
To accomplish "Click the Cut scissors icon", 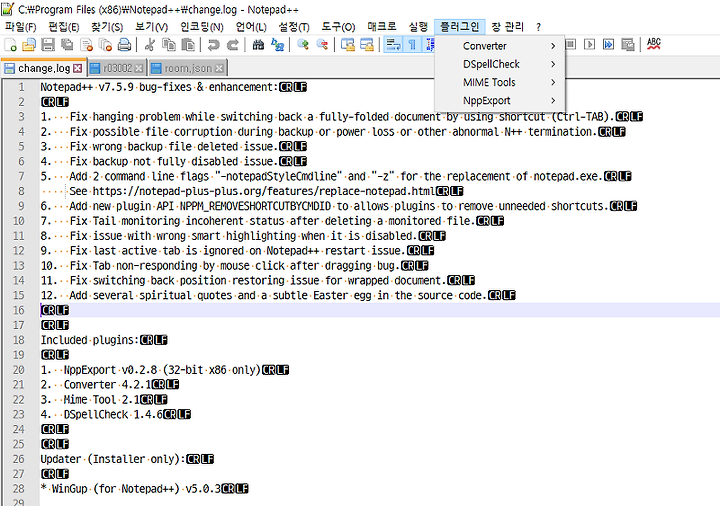I will [150, 45].
